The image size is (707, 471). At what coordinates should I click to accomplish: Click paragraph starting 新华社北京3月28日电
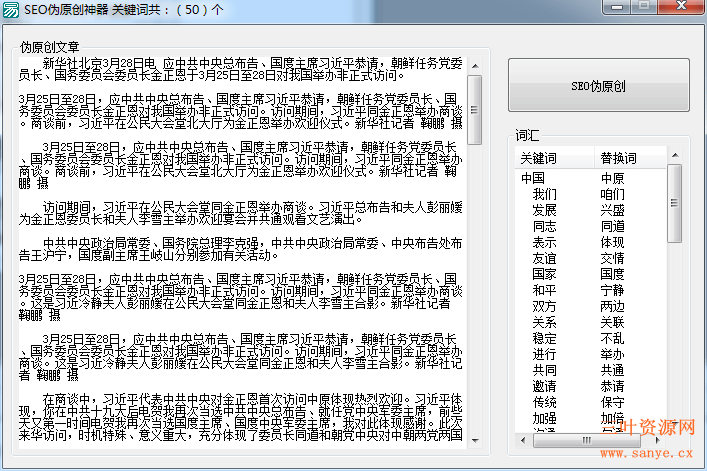point(241,69)
